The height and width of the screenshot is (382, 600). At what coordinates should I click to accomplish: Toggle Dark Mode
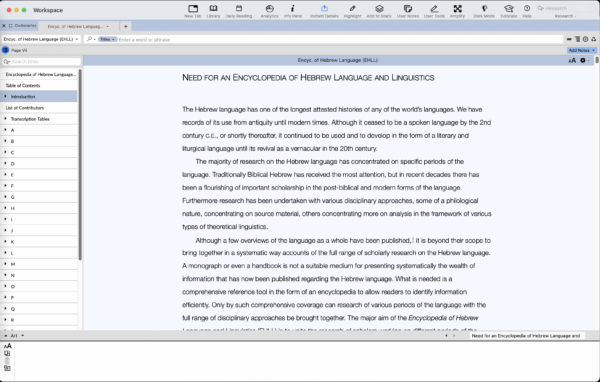point(484,11)
